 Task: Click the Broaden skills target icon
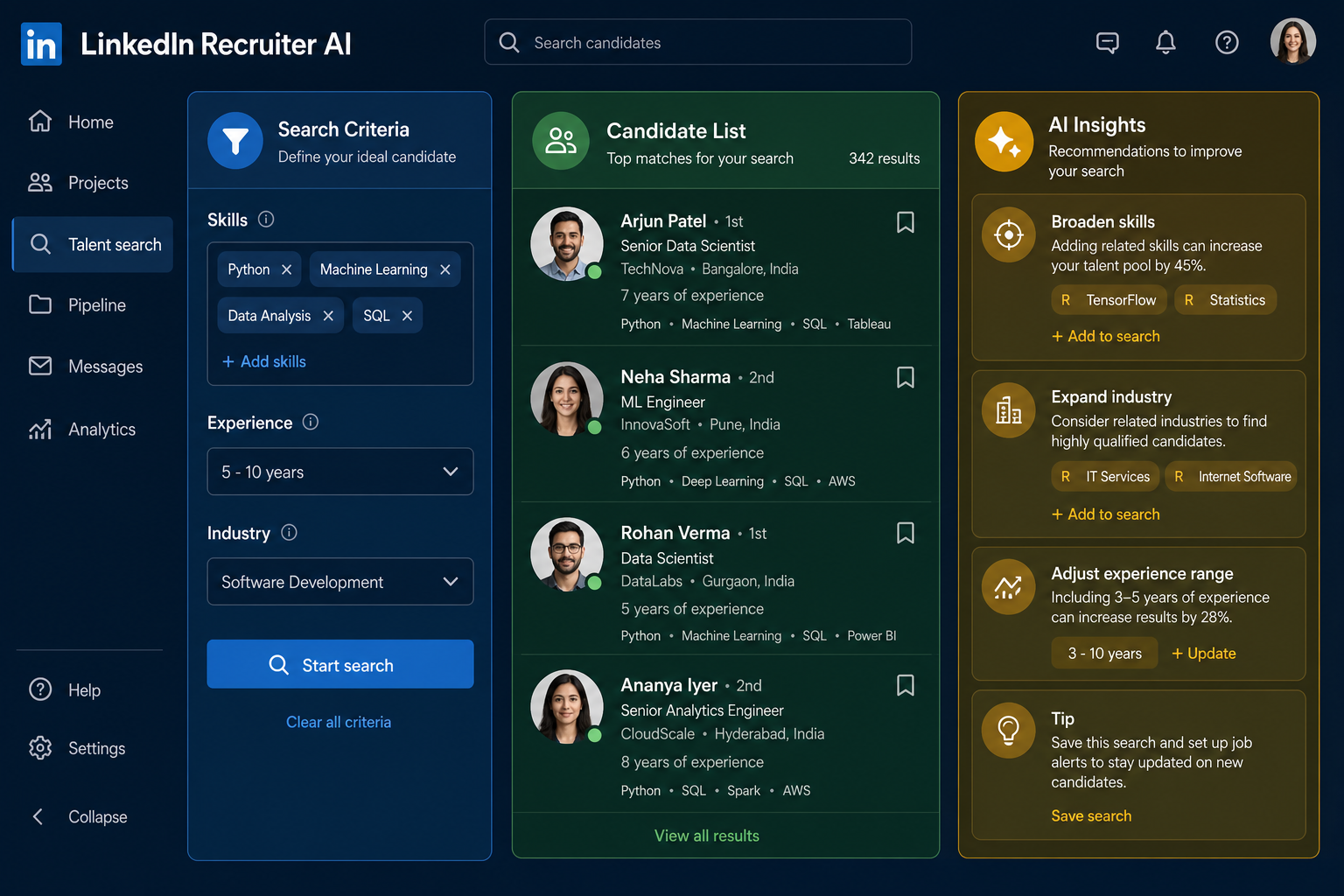coord(1009,234)
